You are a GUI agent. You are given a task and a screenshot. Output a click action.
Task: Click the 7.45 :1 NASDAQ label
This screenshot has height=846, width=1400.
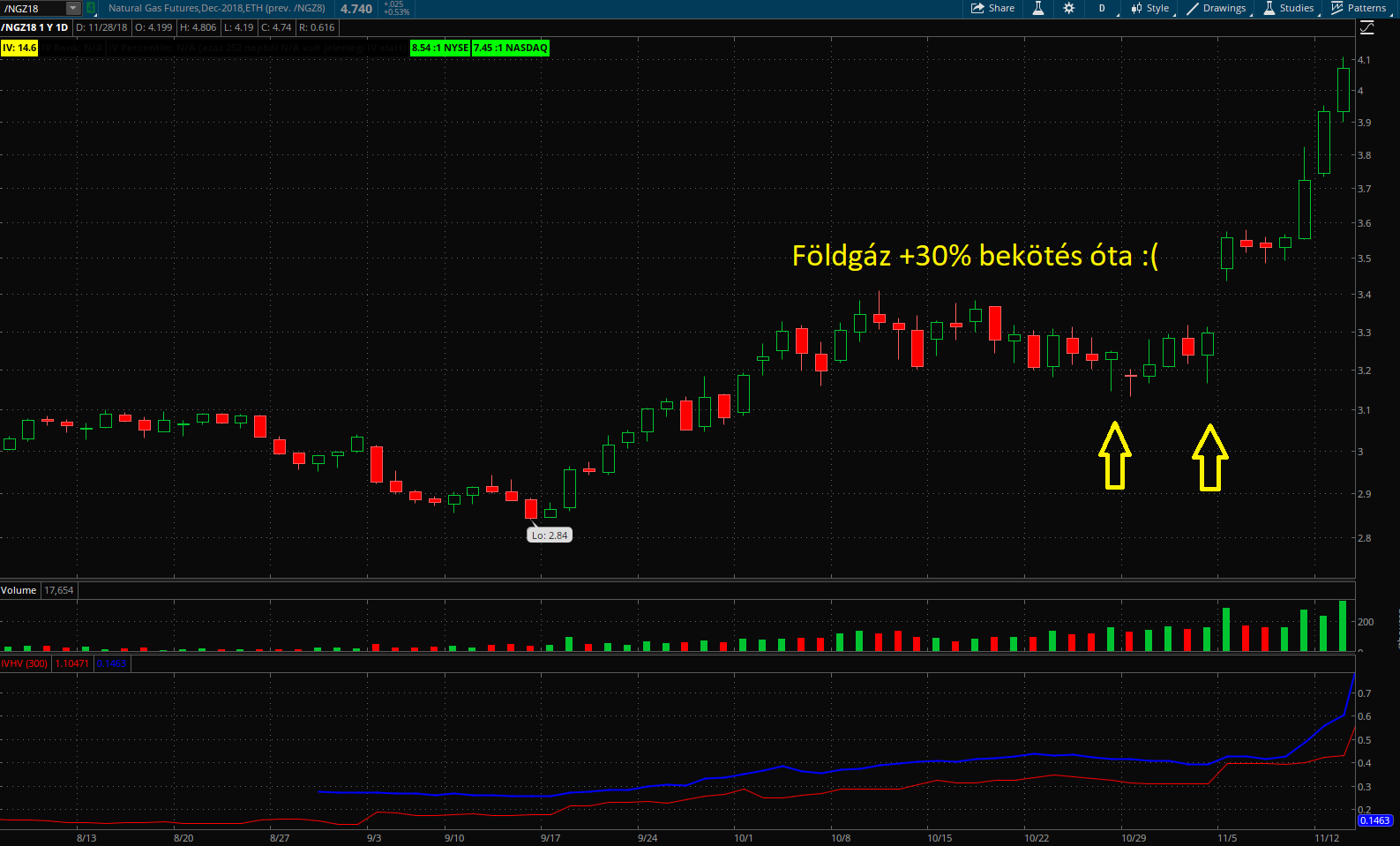[511, 48]
